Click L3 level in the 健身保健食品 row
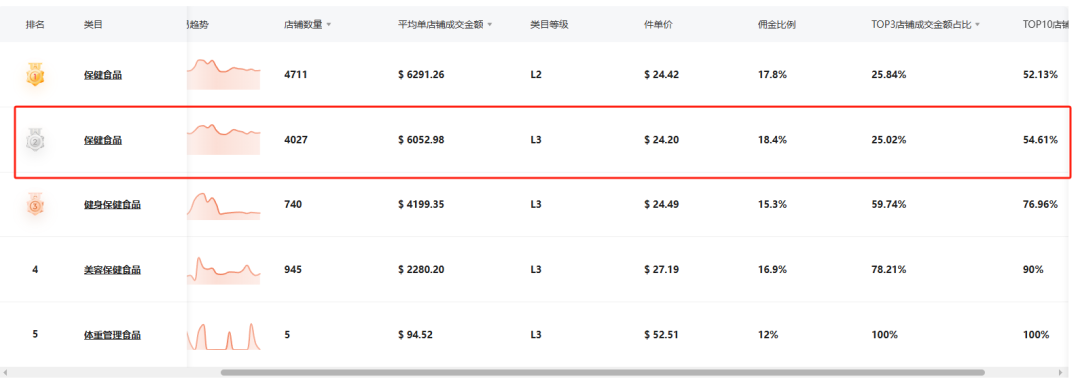 (x=536, y=205)
